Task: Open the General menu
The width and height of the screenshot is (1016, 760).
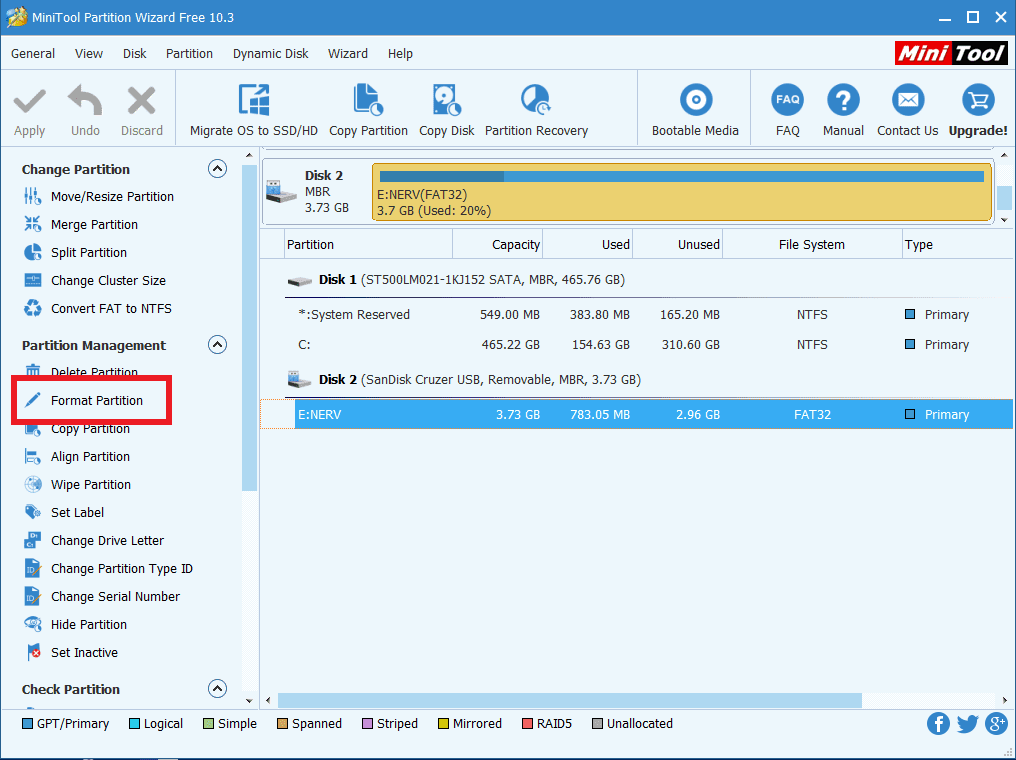Action: click(x=33, y=54)
